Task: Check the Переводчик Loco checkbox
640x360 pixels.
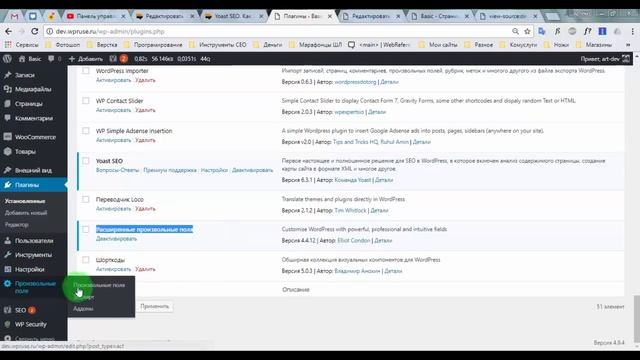Action: [x=86, y=199]
